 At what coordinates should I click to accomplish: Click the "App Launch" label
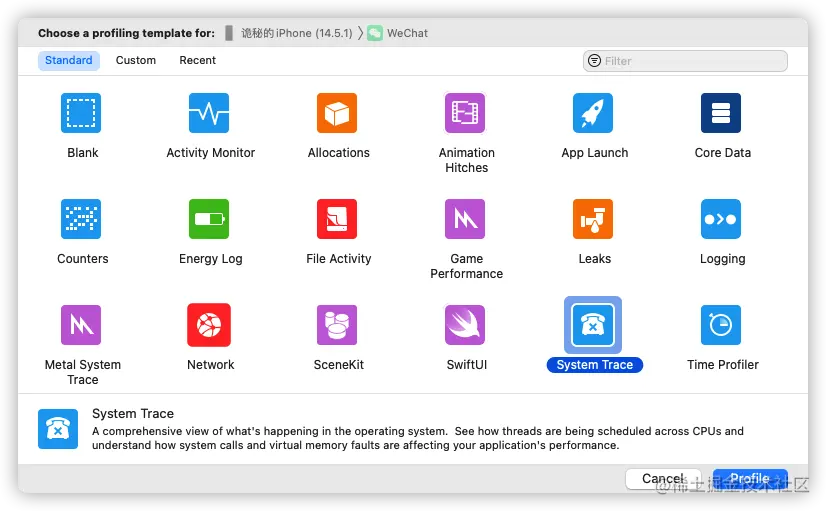click(595, 153)
